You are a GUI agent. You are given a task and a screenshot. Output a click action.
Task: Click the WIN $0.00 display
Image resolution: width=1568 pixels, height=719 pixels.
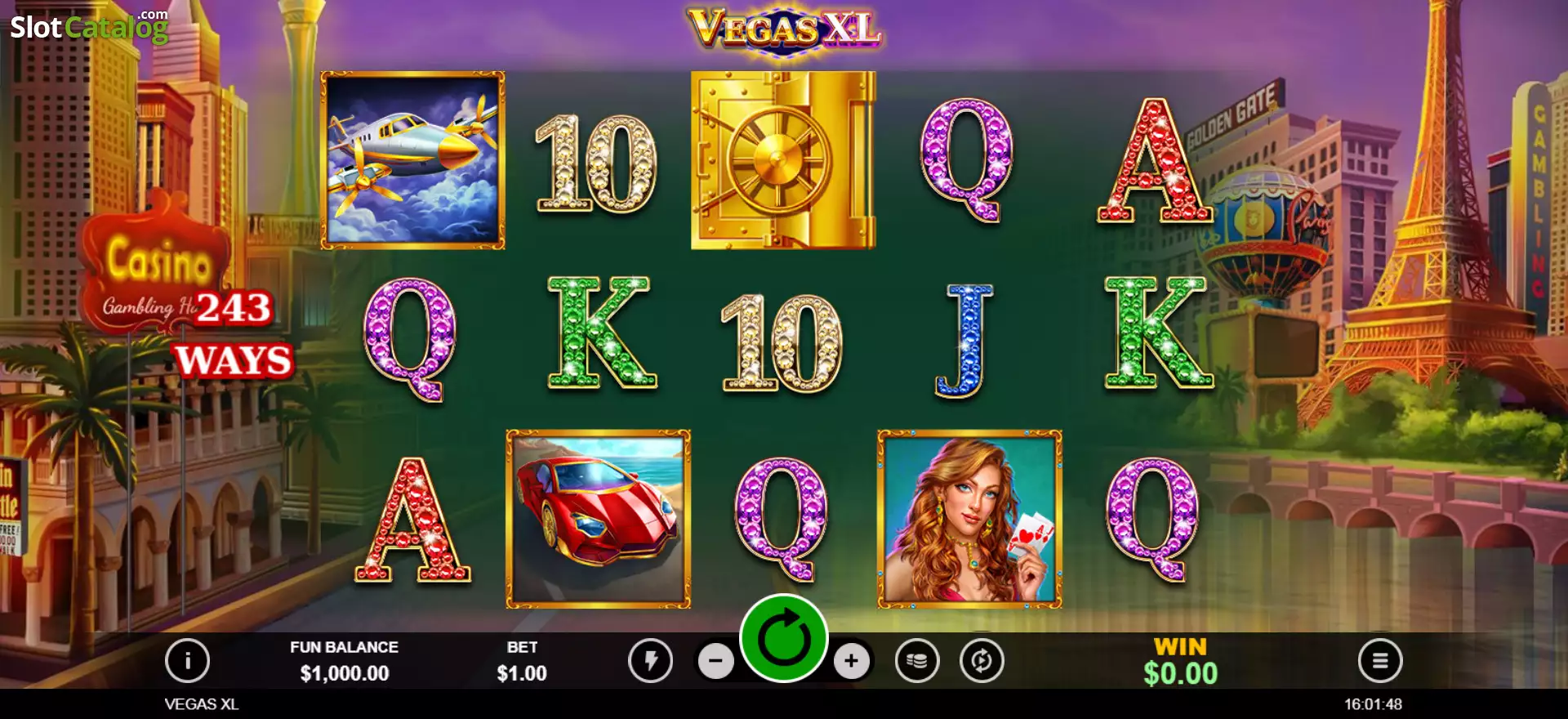(x=1180, y=661)
